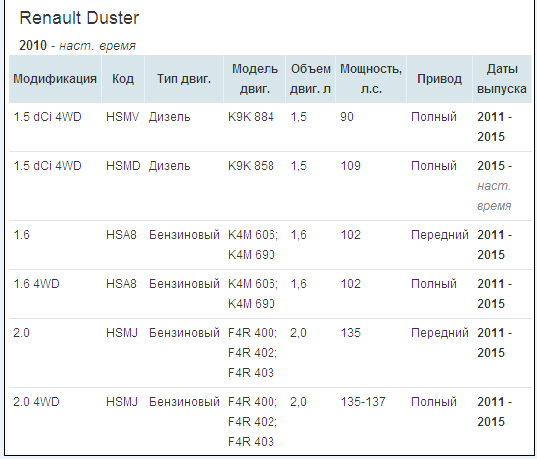Select engine model K9K 884
Screen dimensions: 537x459
251,117
